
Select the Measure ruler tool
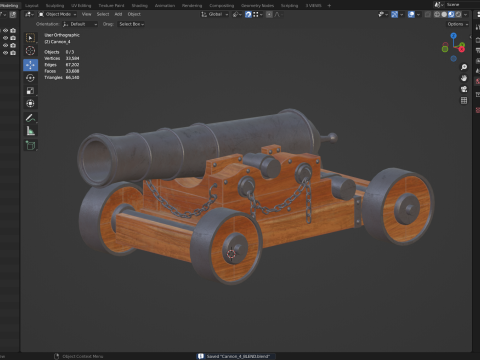point(30,131)
